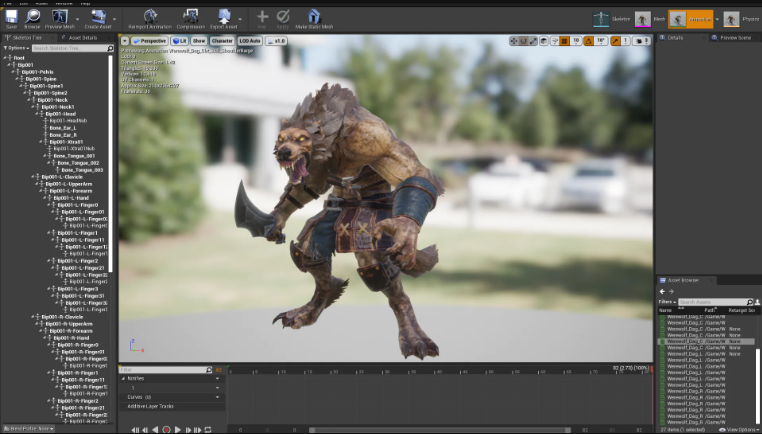Open the Asset Browser Filters dropdown
This screenshot has width=762, height=434.
click(667, 302)
